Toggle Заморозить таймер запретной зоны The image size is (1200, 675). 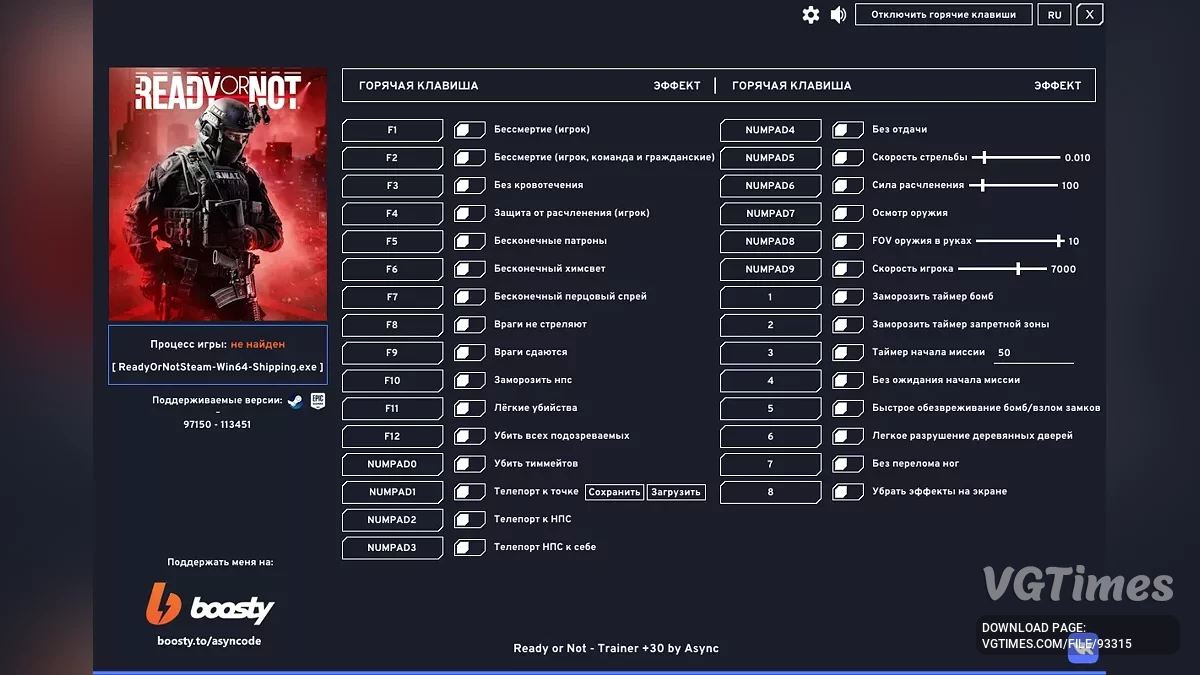pyautogui.click(x=848, y=325)
